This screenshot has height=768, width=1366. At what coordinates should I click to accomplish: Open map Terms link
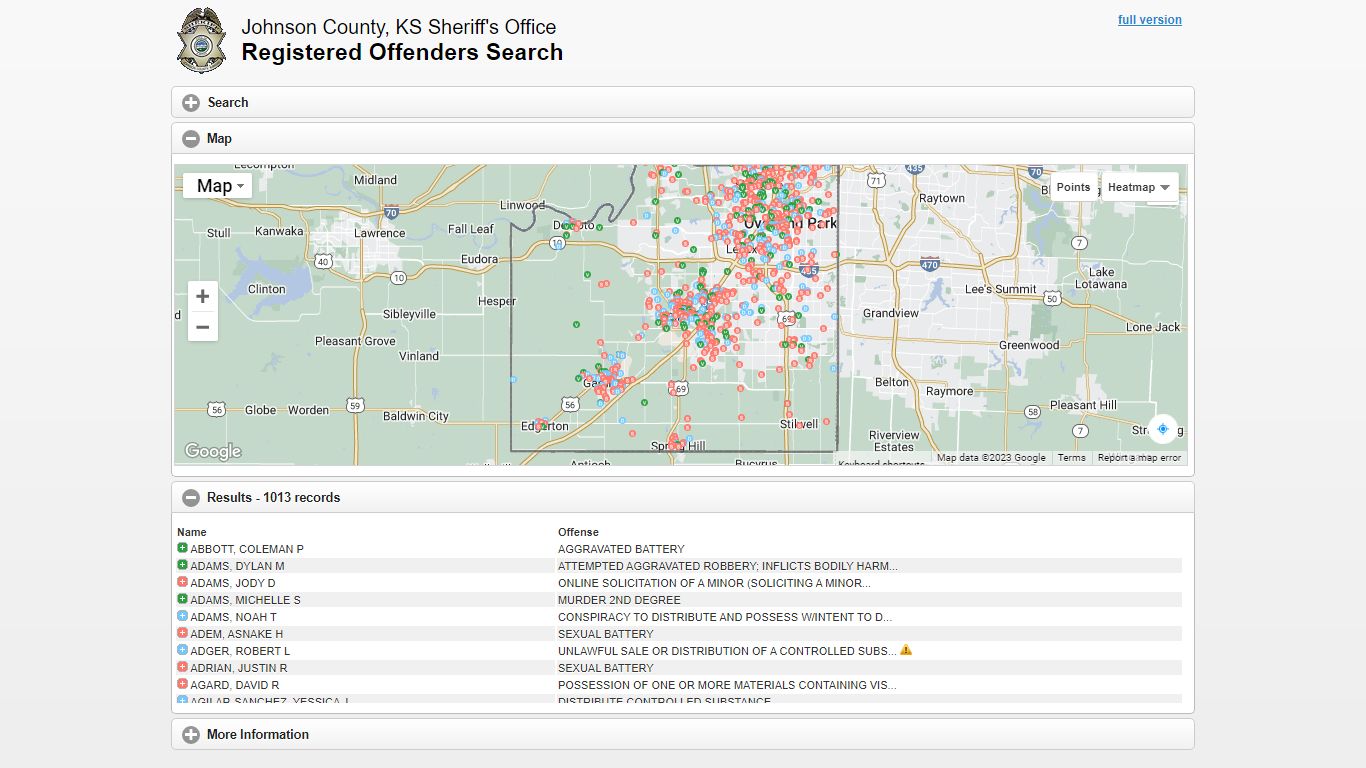[1071, 458]
